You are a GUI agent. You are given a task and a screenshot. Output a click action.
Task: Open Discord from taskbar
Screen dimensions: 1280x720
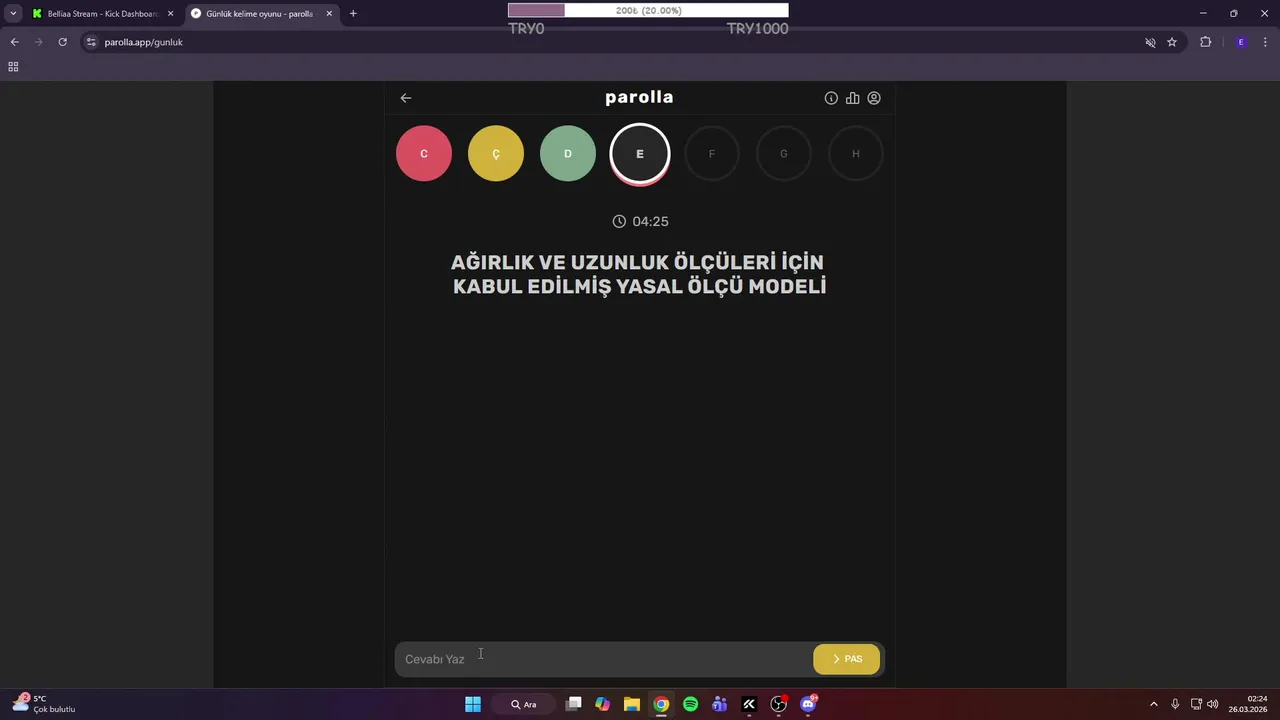[808, 704]
